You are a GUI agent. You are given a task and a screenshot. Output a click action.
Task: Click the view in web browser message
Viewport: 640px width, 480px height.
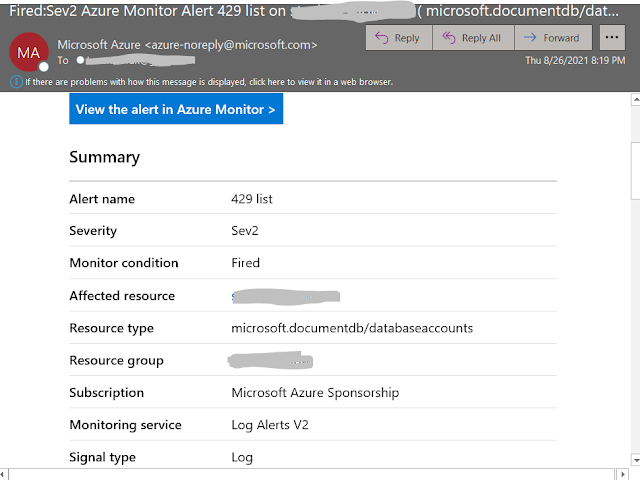pyautogui.click(x=210, y=81)
